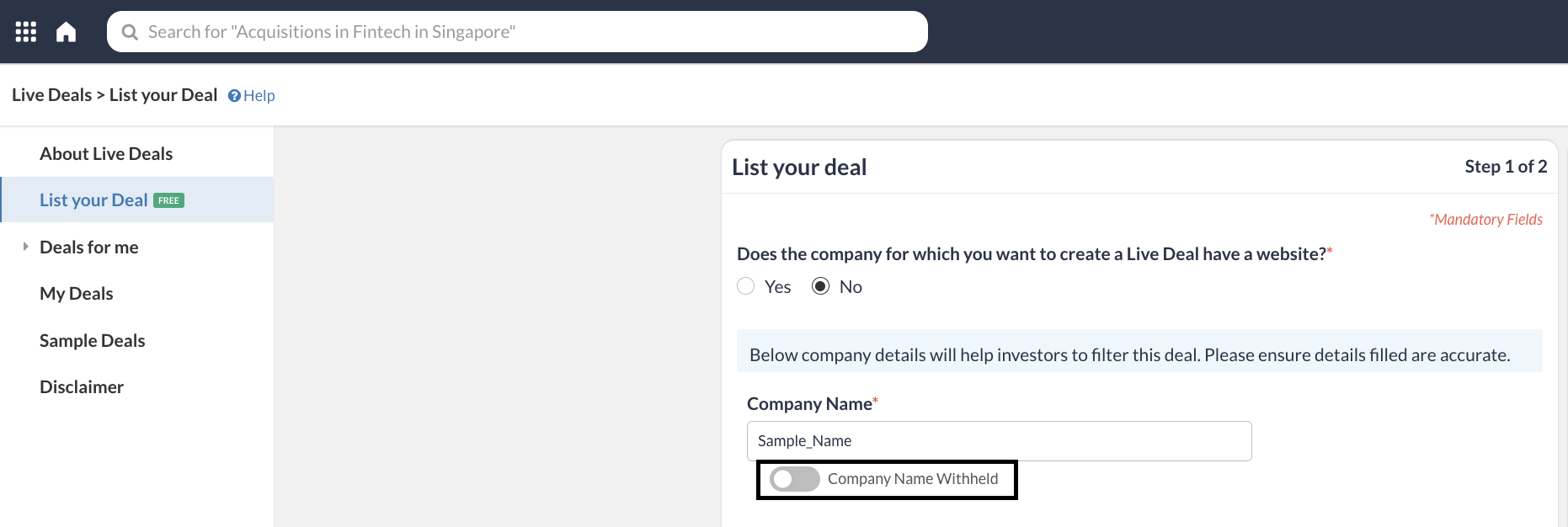The width and height of the screenshot is (1568, 527).
Task: Click the green FREE badge
Action: point(168,200)
